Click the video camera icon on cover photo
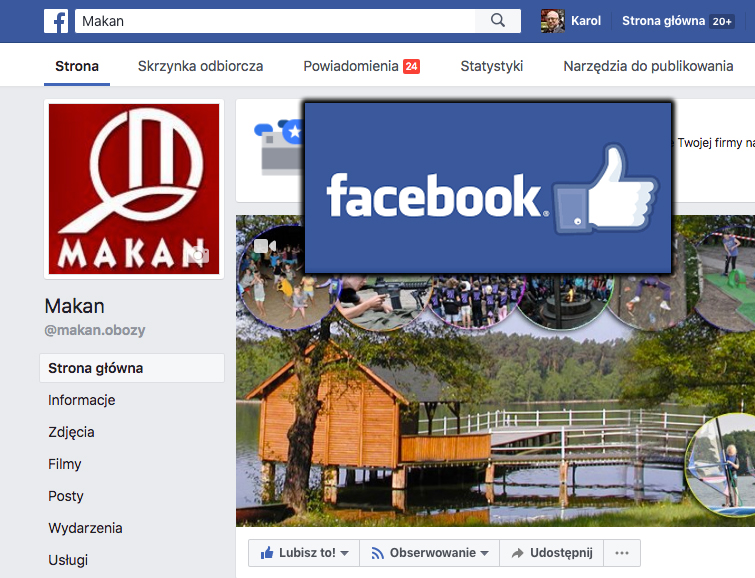 click(265, 246)
